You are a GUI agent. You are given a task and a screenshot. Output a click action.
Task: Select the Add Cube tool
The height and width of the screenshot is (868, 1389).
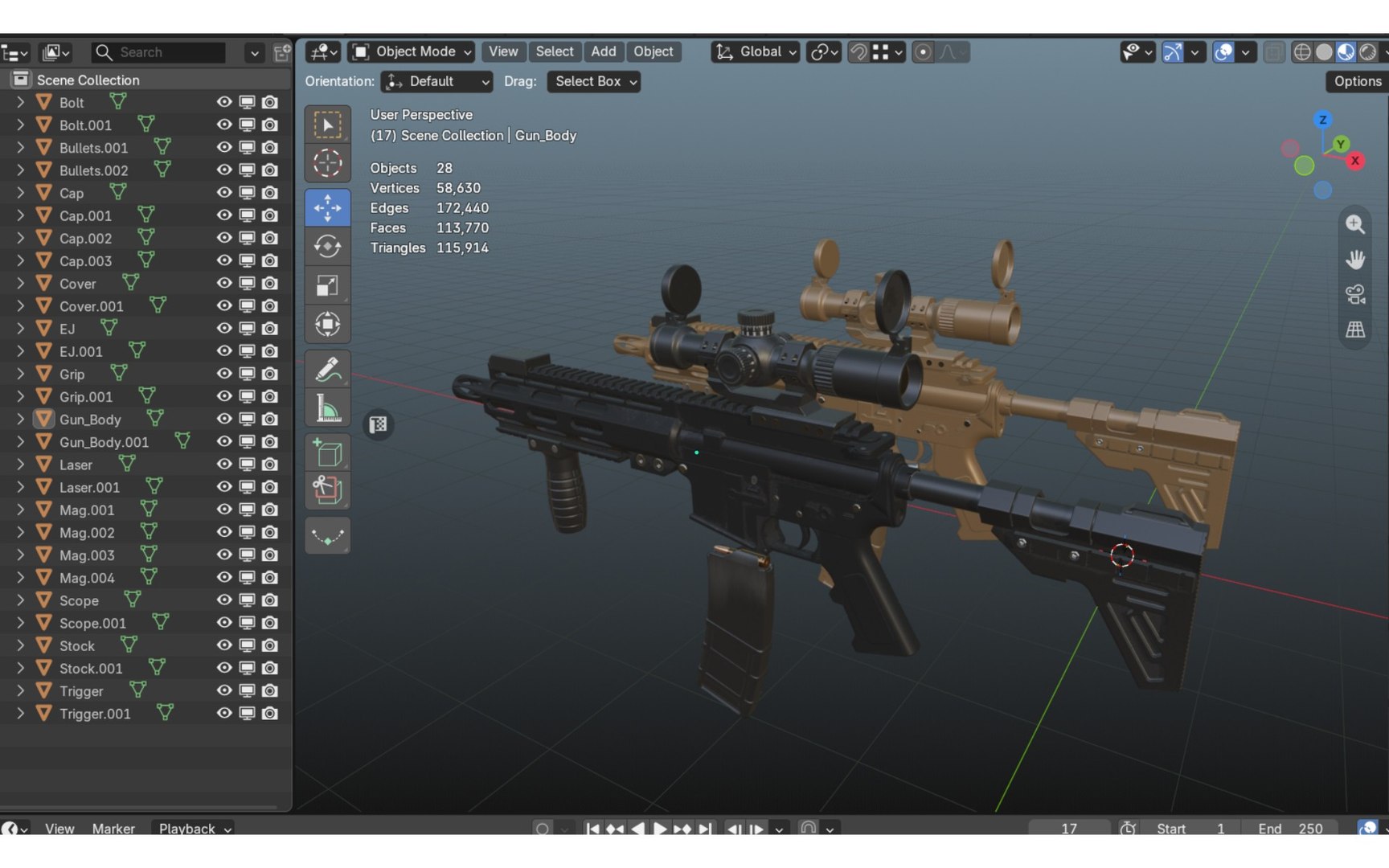click(327, 452)
